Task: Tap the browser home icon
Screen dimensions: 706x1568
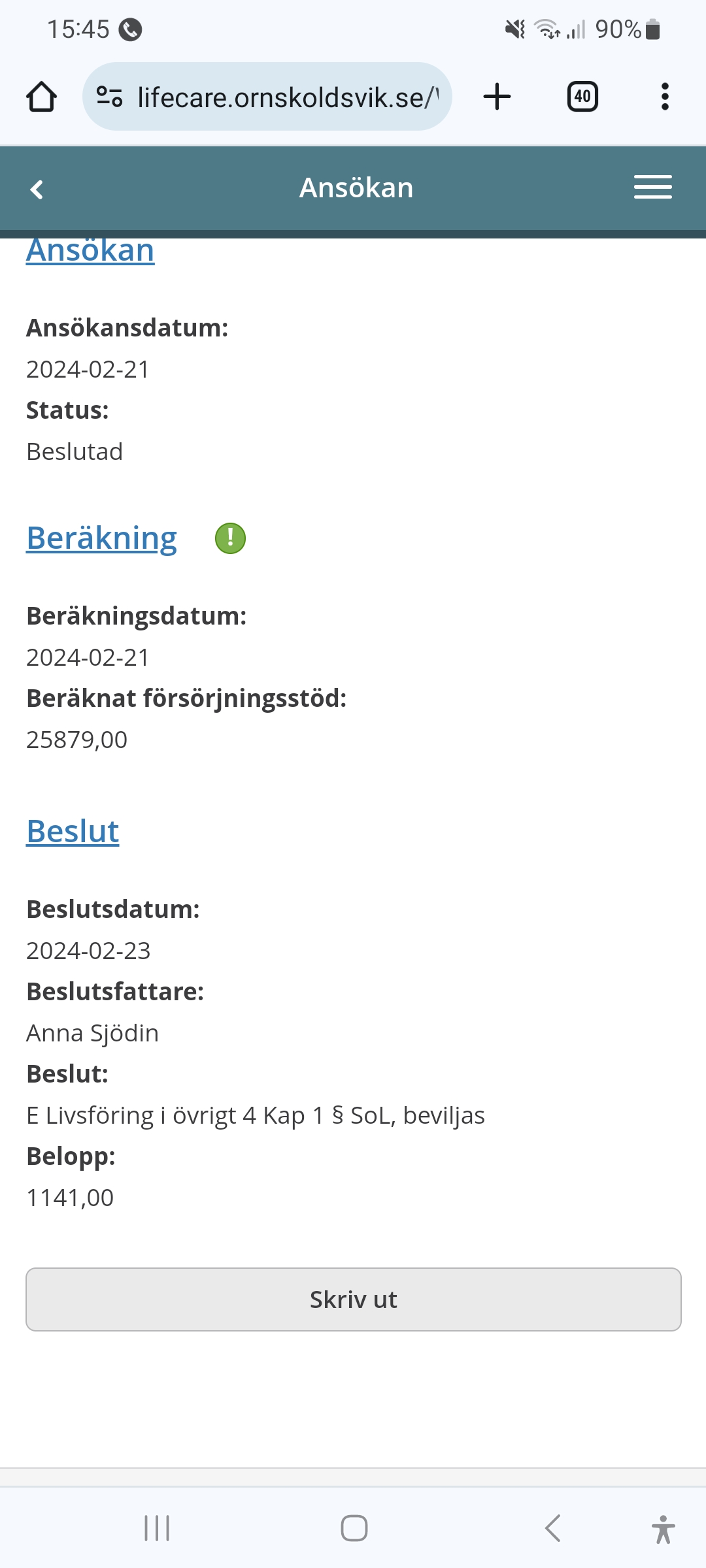Action: coord(41,97)
